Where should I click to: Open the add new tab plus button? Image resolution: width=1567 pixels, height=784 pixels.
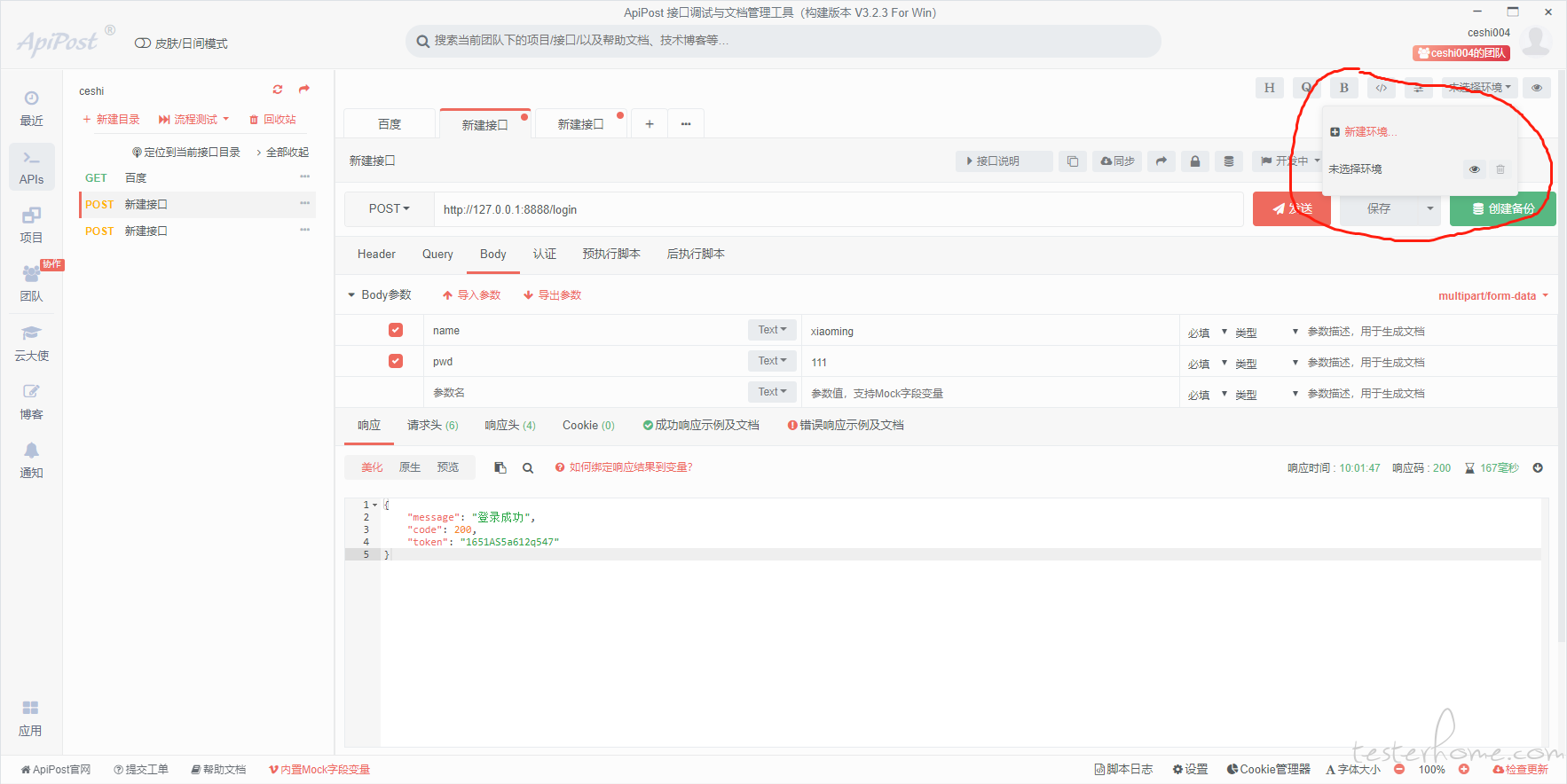coord(650,124)
